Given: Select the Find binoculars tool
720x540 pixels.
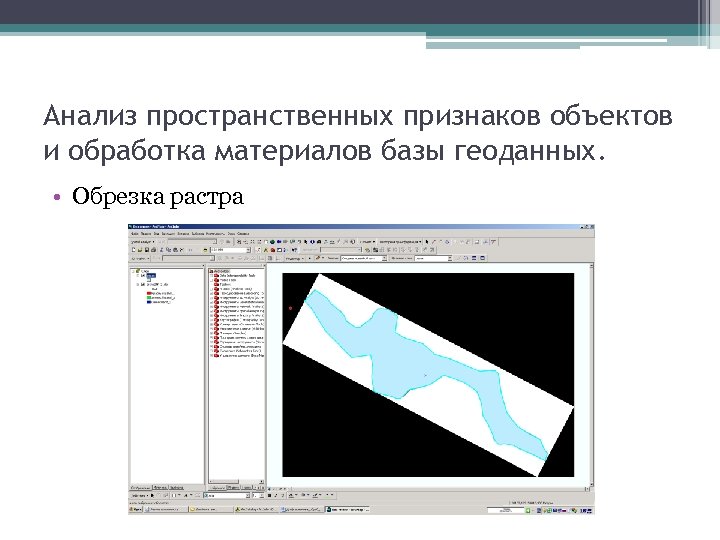Looking at the screenshot, I should pyautogui.click(x=319, y=242).
